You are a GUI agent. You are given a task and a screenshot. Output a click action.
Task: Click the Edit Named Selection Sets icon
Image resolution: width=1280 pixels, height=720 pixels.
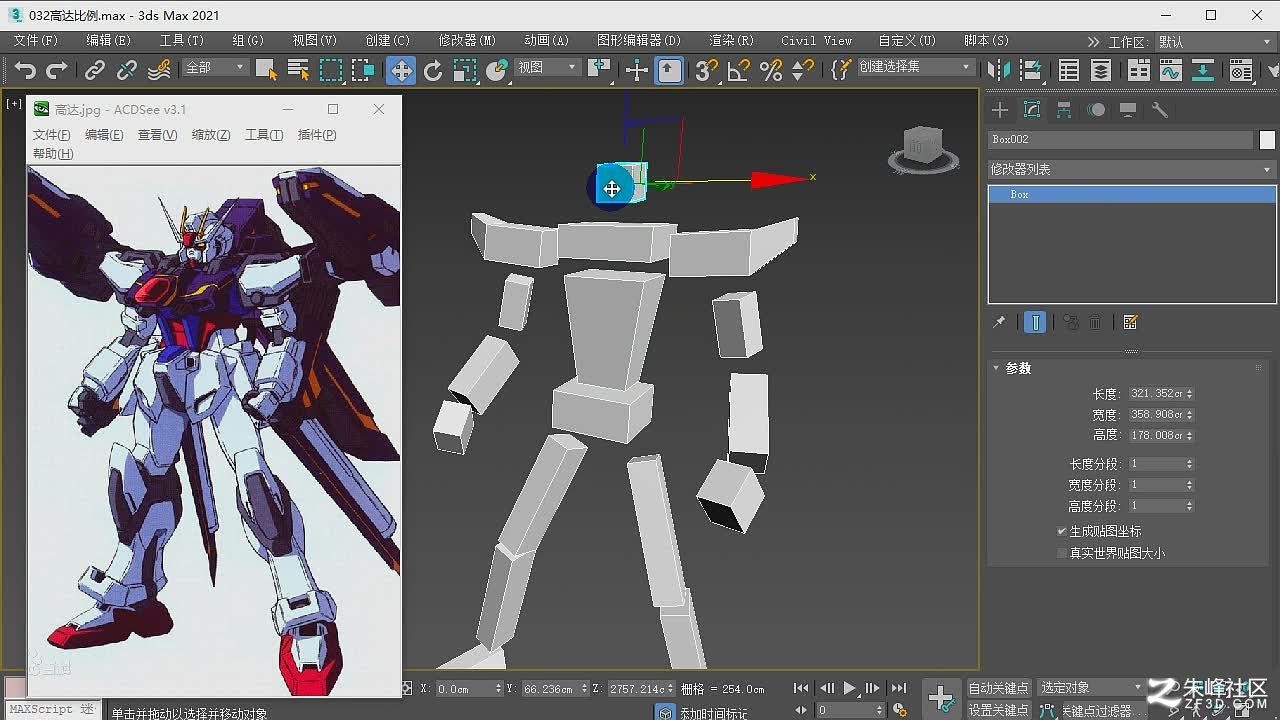pos(841,70)
